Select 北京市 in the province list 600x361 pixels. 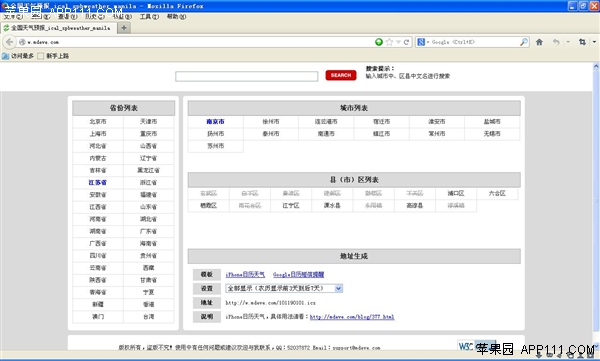point(98,121)
